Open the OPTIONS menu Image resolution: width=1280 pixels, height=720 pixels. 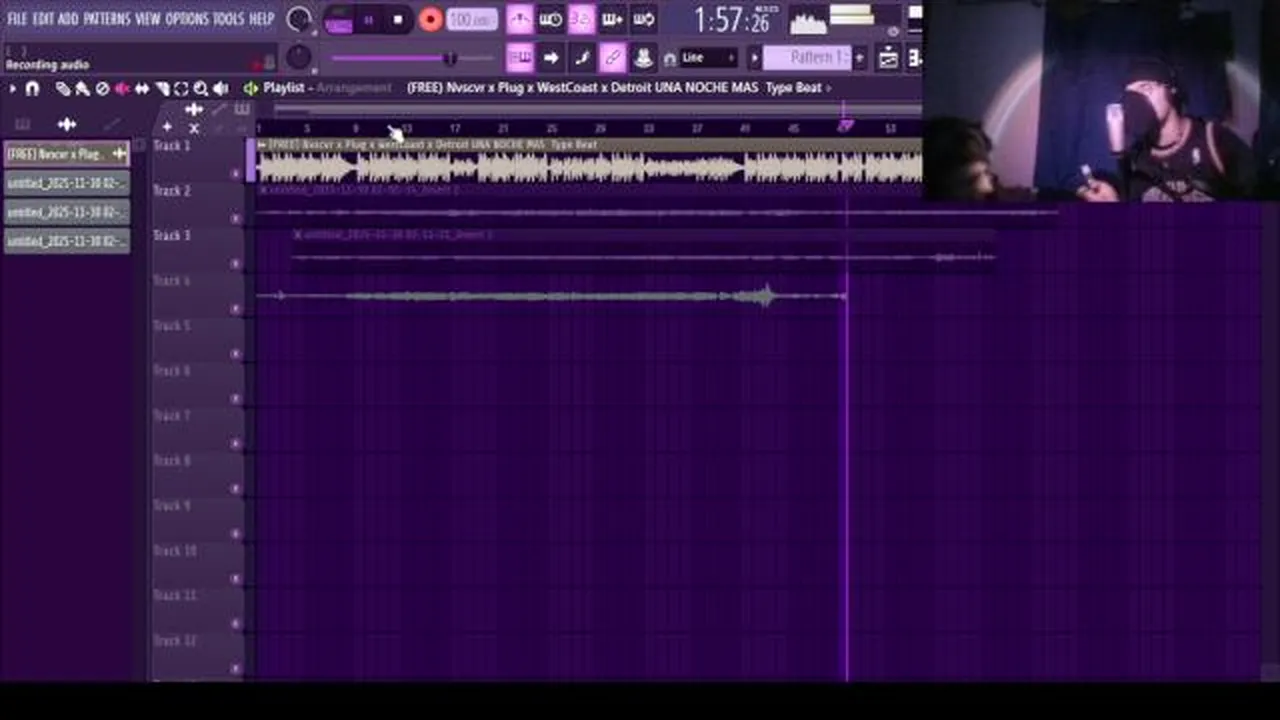[x=187, y=19]
